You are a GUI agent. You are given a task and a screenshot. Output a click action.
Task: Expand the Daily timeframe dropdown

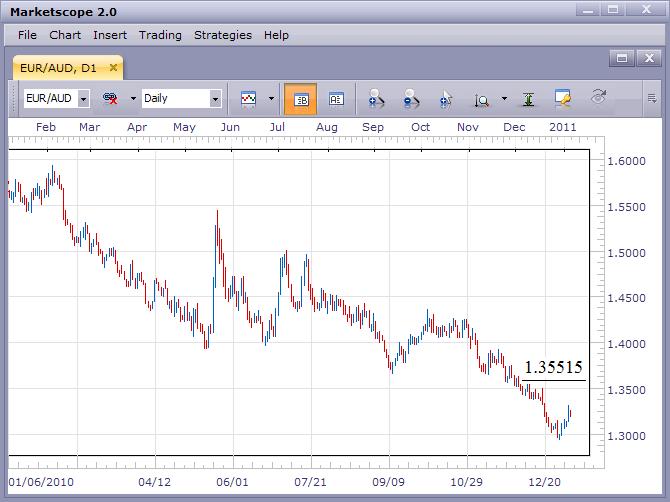pyautogui.click(x=214, y=99)
